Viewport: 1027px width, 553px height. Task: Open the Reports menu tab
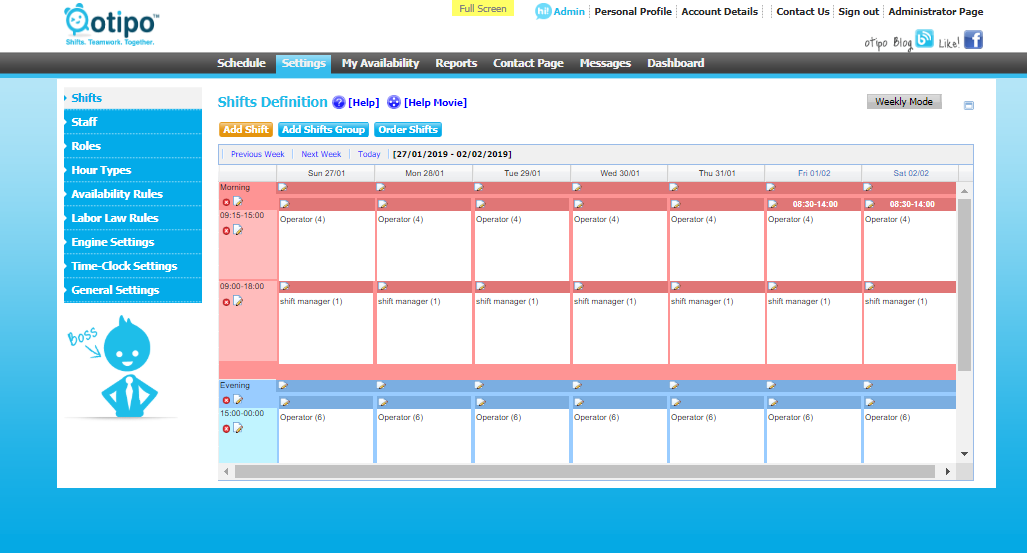(456, 63)
